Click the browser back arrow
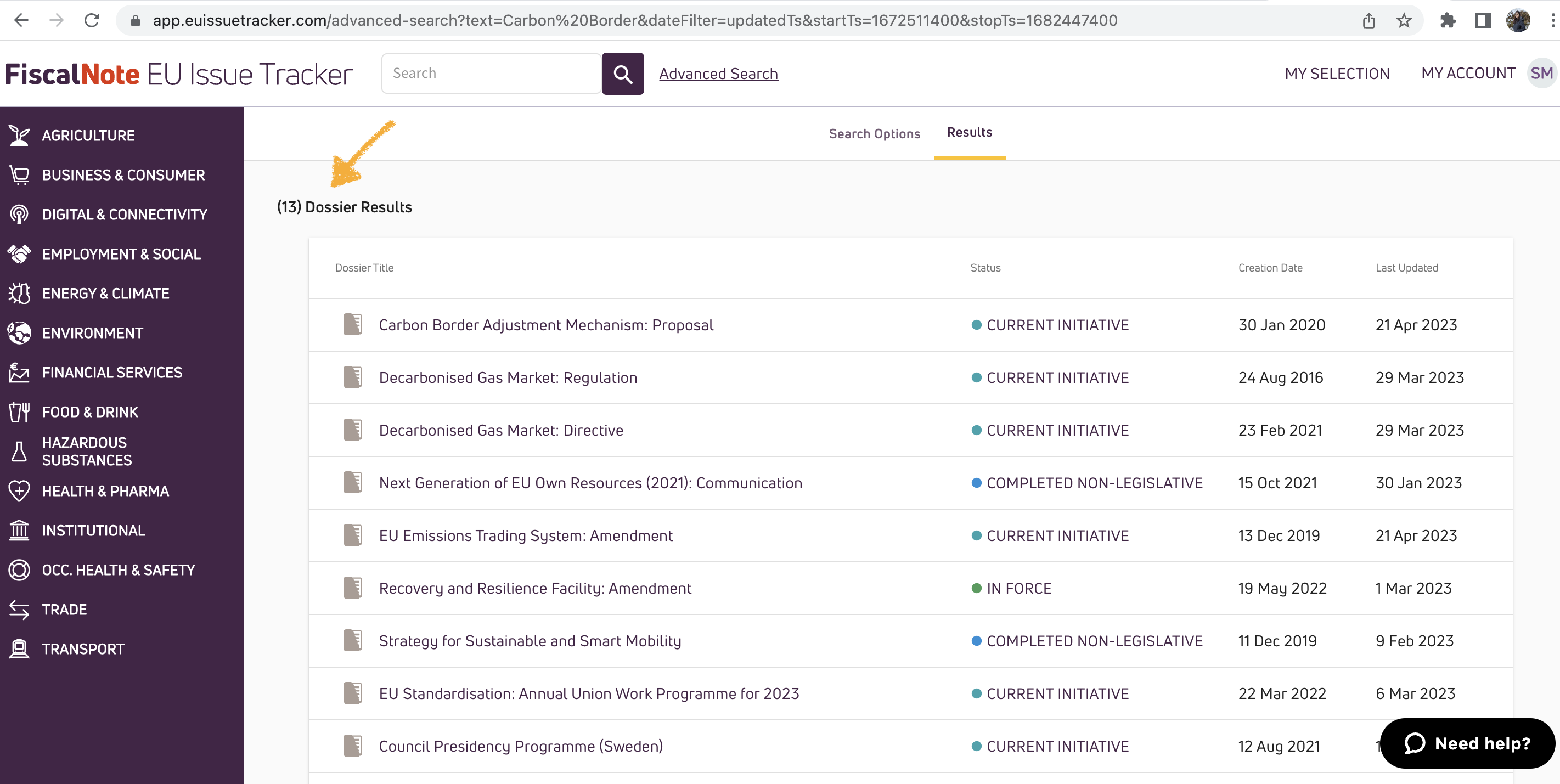 click(x=21, y=20)
